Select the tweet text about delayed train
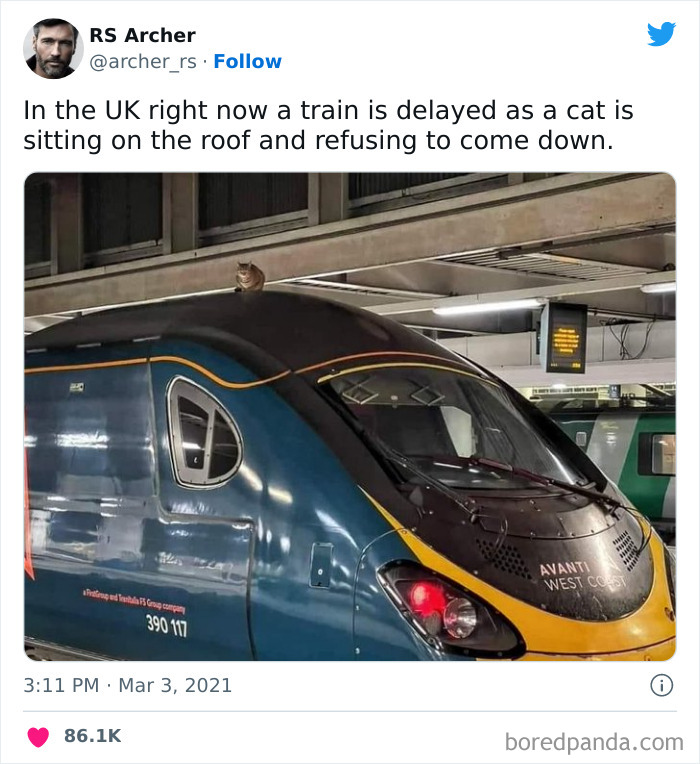Screen dimensions: 700x764 coord(328,125)
